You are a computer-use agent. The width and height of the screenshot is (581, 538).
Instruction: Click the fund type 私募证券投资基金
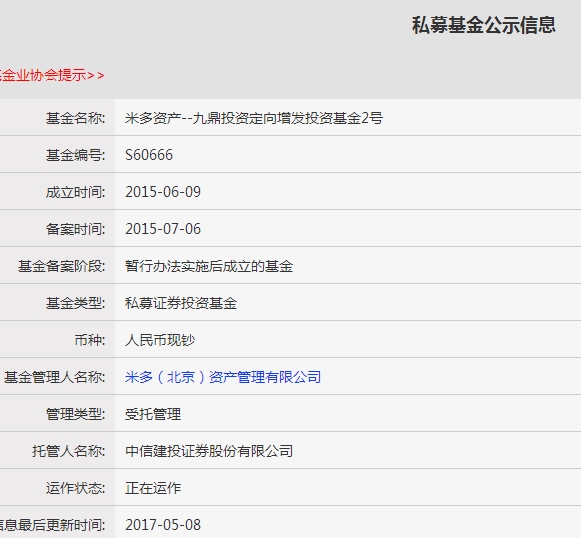click(x=181, y=303)
